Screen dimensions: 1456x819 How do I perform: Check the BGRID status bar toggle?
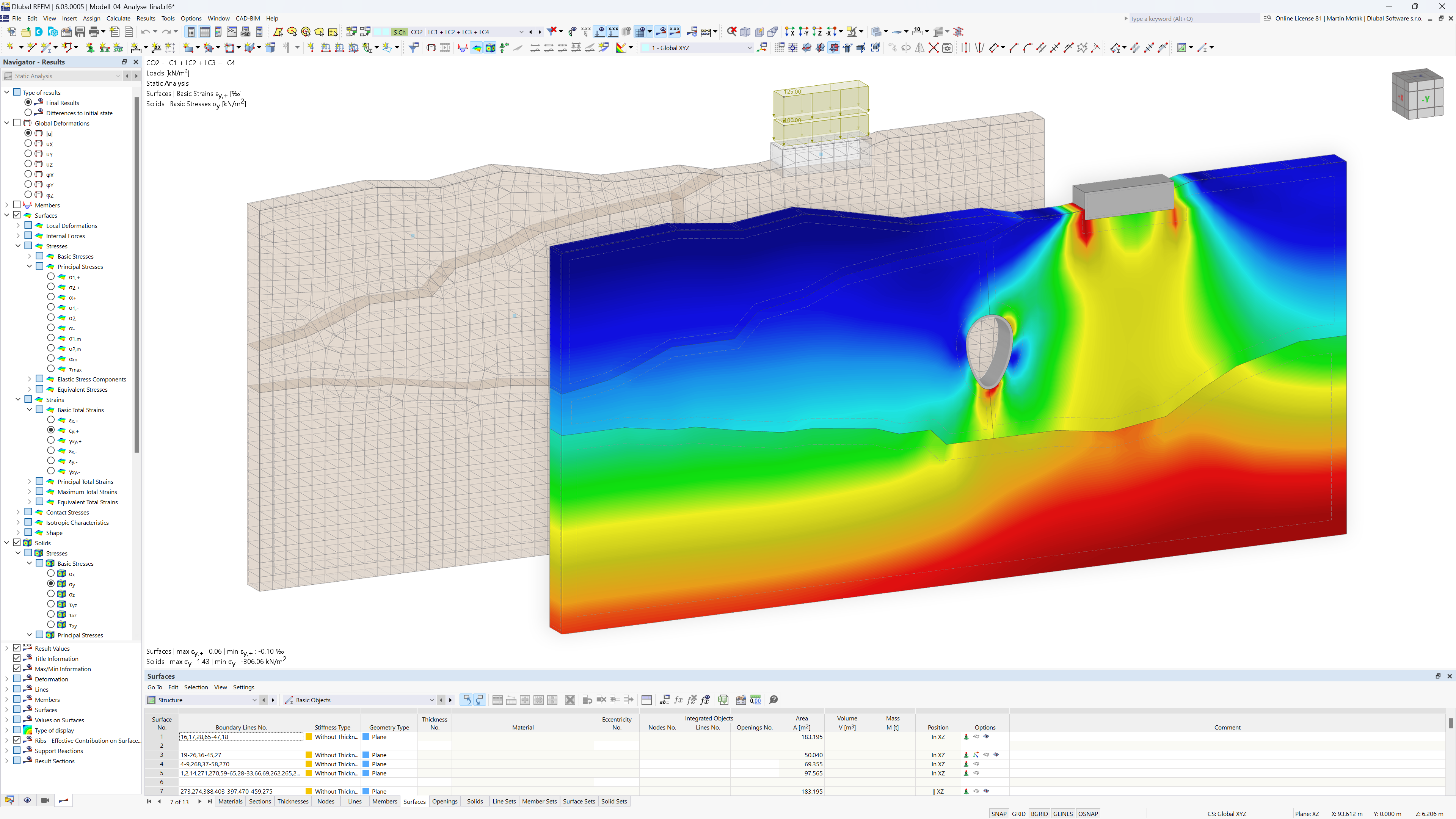(1041, 813)
